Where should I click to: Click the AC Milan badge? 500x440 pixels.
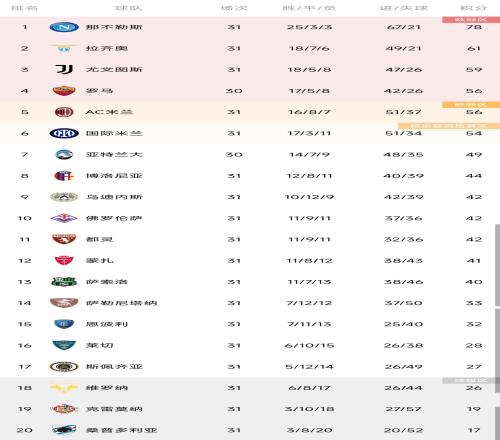64,112
